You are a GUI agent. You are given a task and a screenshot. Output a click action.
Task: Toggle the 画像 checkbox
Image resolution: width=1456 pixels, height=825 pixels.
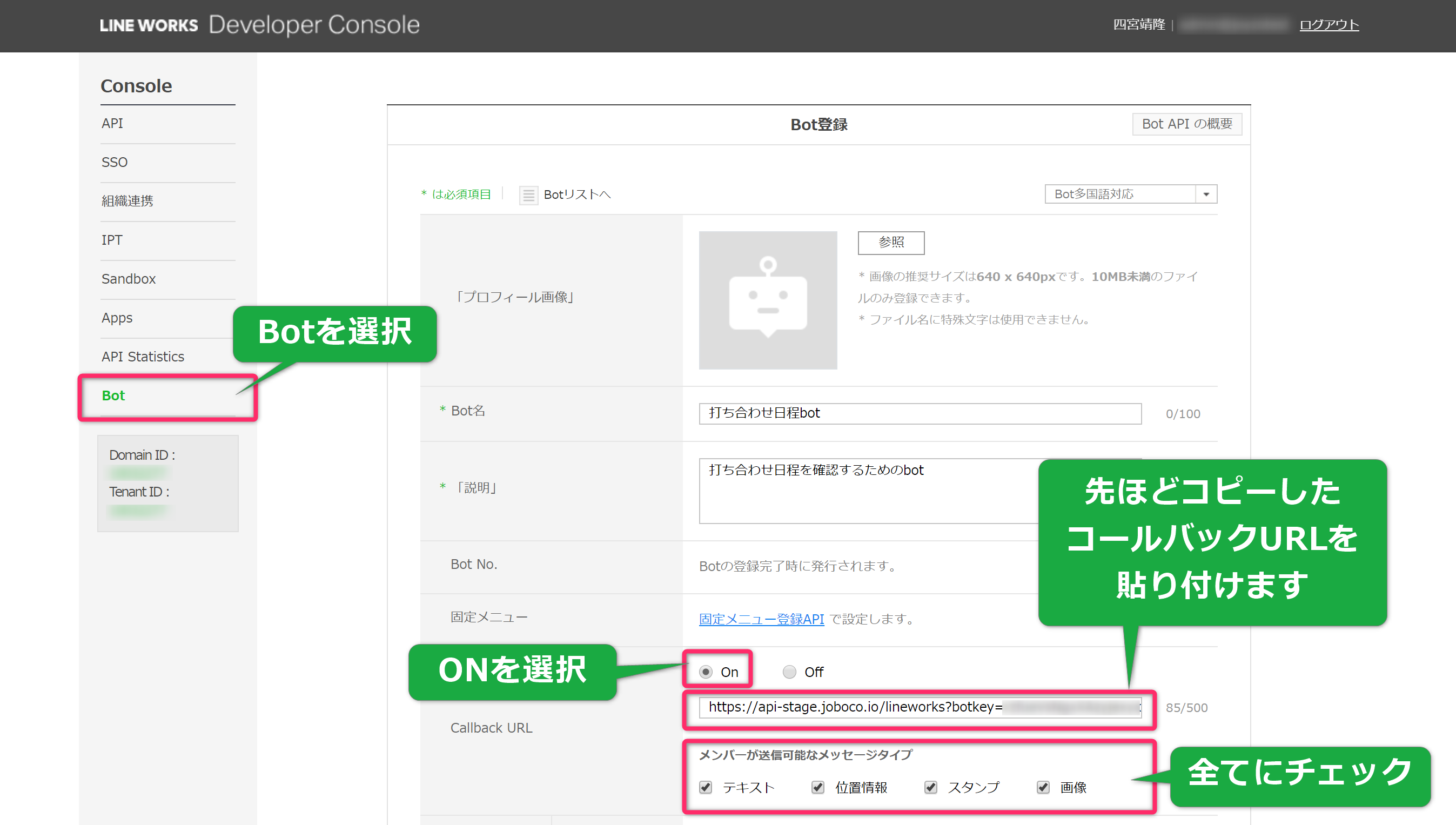coord(1043,787)
